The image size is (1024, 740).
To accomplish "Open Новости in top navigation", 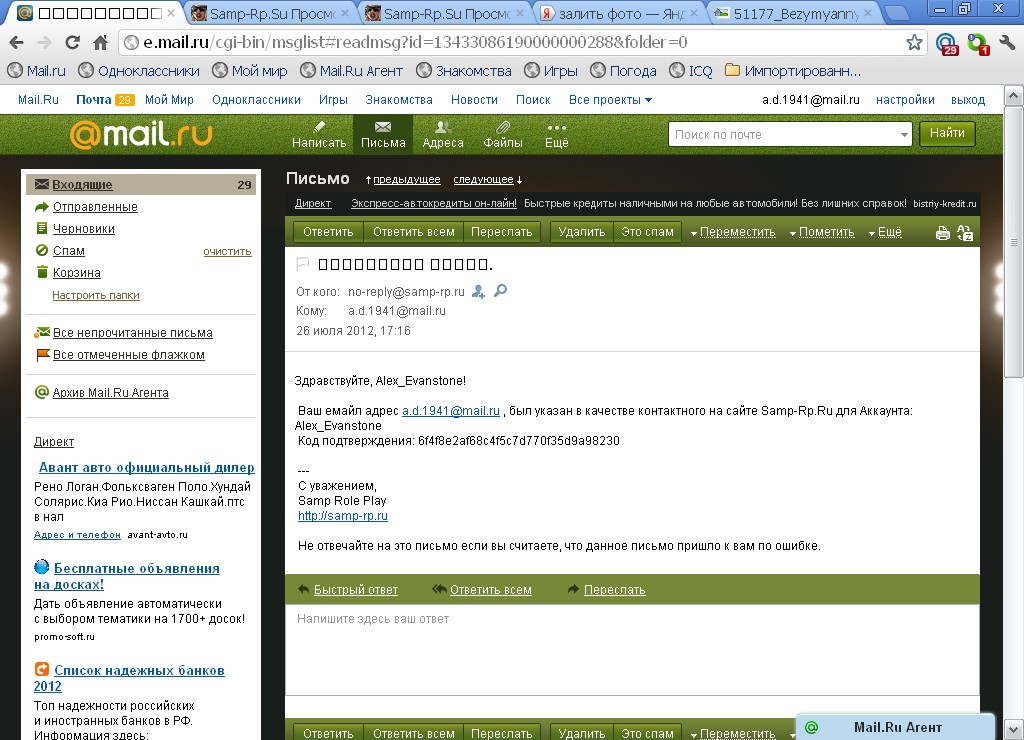I will 474,100.
